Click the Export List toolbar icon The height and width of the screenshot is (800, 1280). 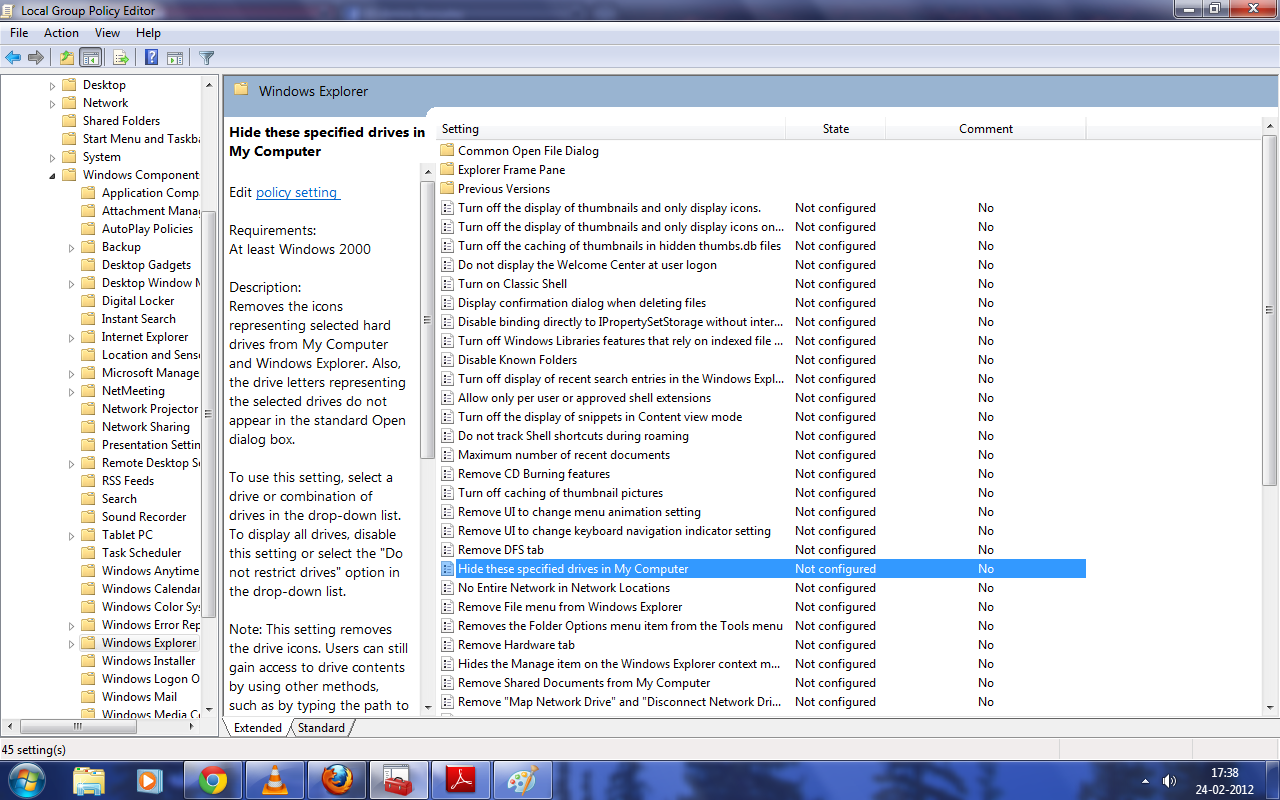121,58
